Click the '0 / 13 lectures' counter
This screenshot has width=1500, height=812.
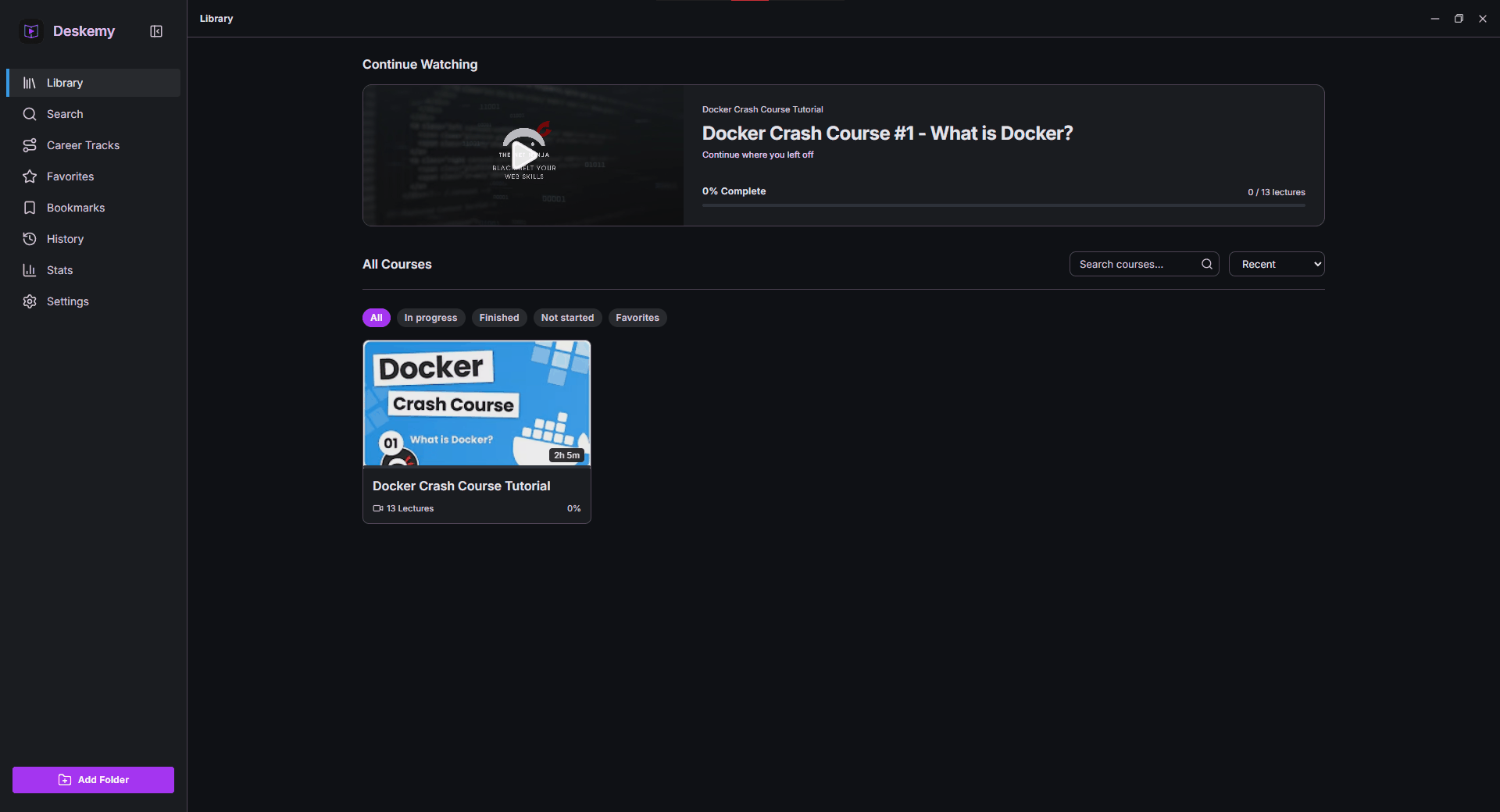click(1277, 192)
